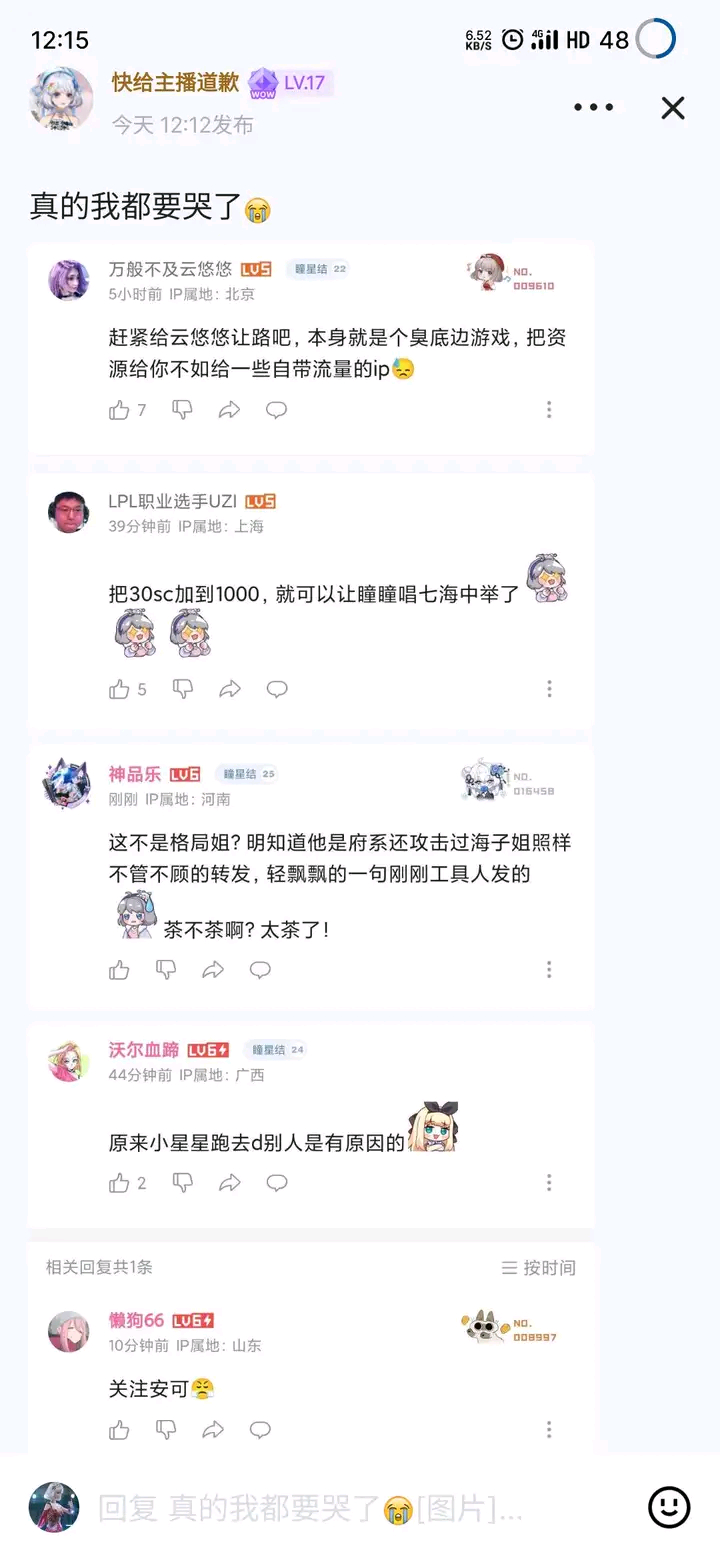Expand options menu for LPL职业选手UZI comment
Viewport: 720px width, 1560px height.
(x=549, y=689)
